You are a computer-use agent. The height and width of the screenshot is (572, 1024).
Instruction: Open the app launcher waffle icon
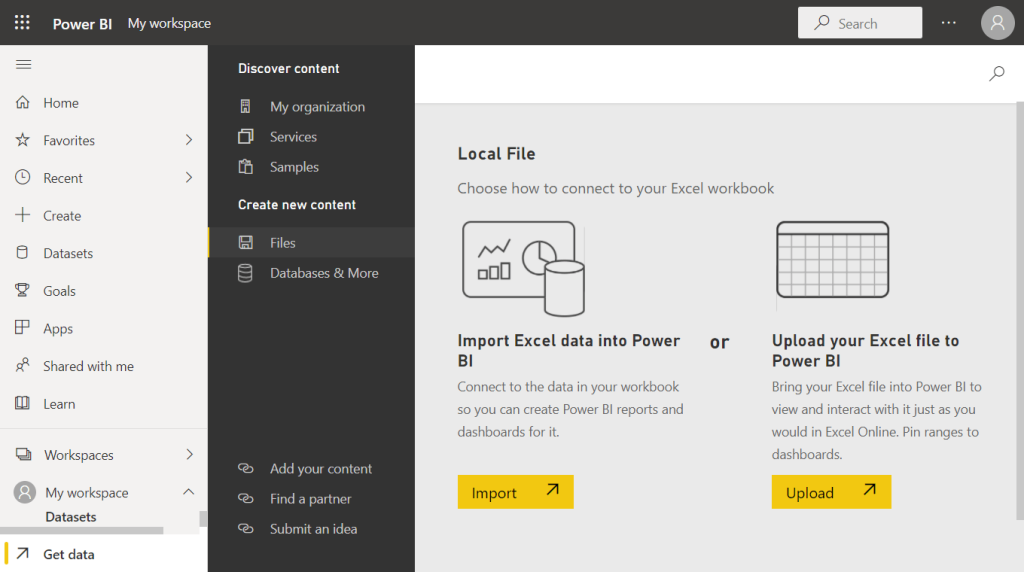click(x=22, y=23)
